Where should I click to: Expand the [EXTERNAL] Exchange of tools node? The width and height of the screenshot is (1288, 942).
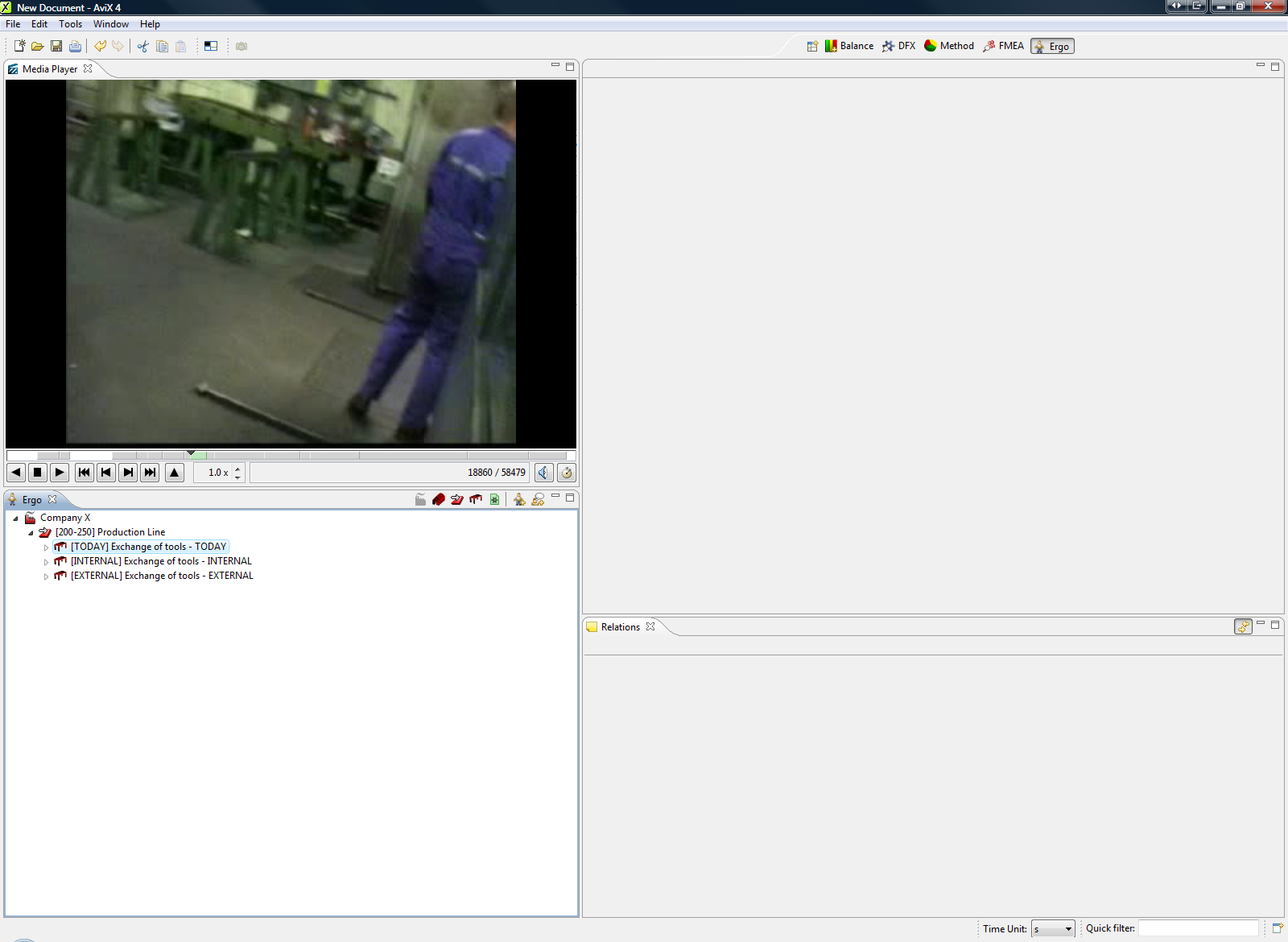pos(46,576)
